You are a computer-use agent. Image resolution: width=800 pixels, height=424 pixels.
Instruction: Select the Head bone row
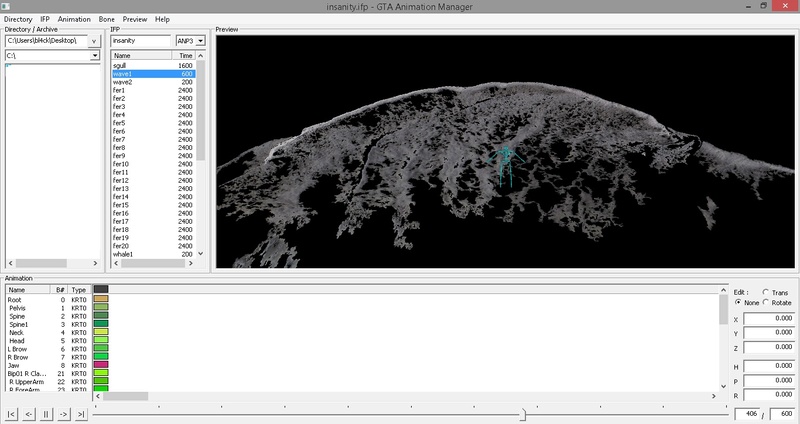click(x=48, y=341)
